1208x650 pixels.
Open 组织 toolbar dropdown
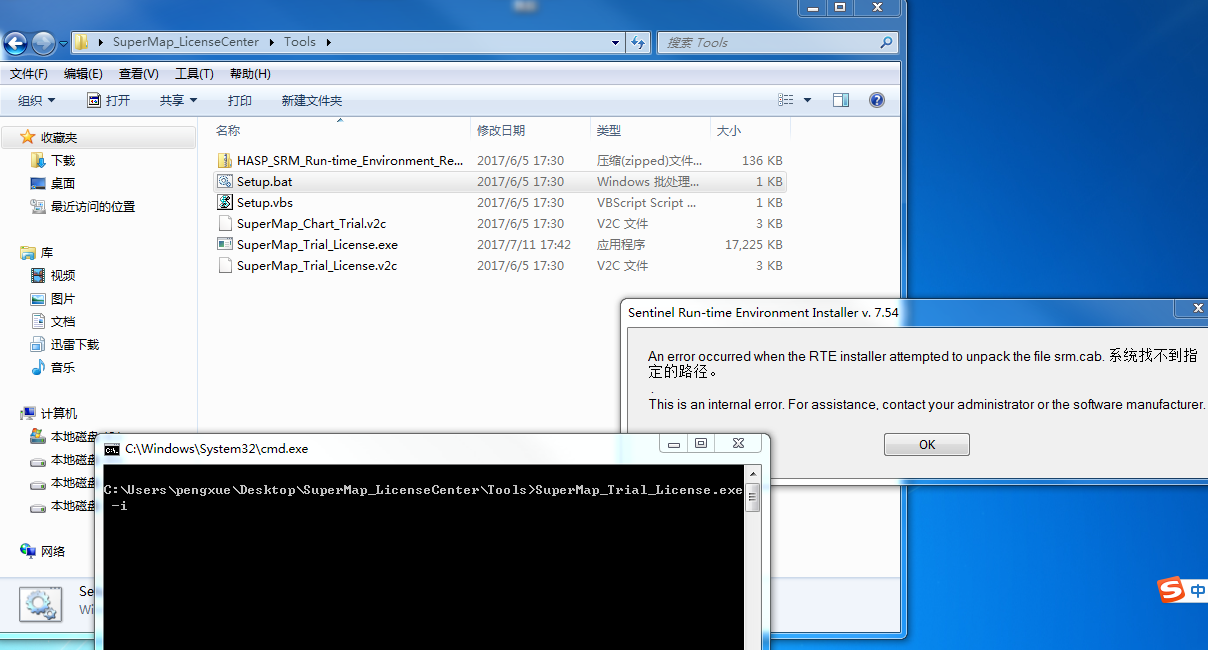(37, 100)
